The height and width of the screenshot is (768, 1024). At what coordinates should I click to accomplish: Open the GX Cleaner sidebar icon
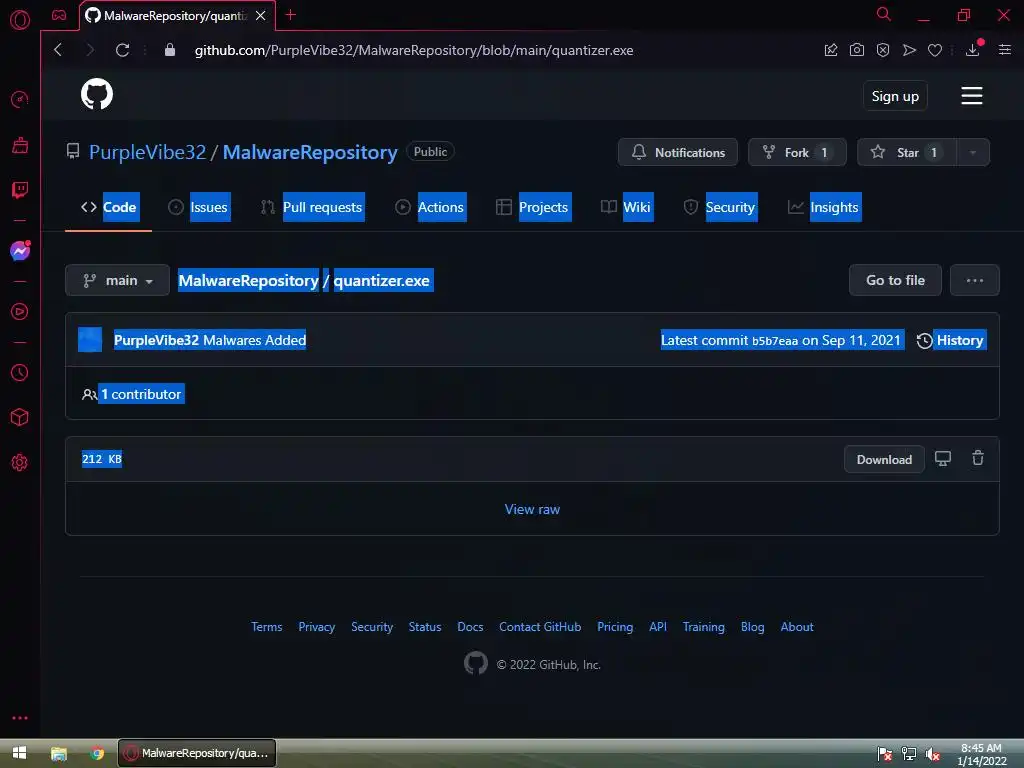click(20, 145)
